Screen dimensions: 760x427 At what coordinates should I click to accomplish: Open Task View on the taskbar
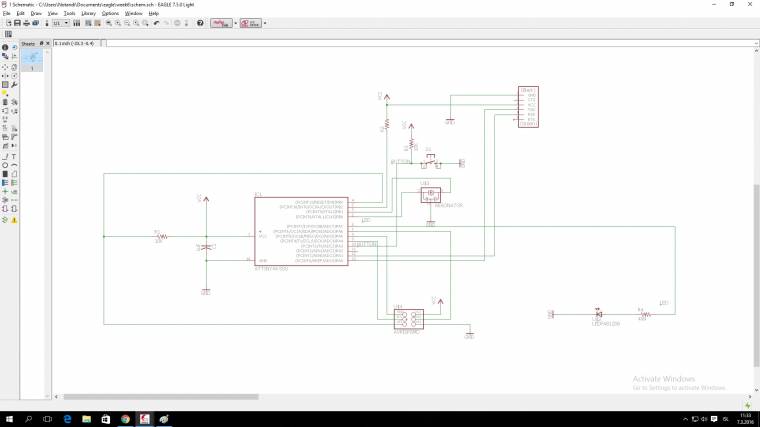pos(47,419)
